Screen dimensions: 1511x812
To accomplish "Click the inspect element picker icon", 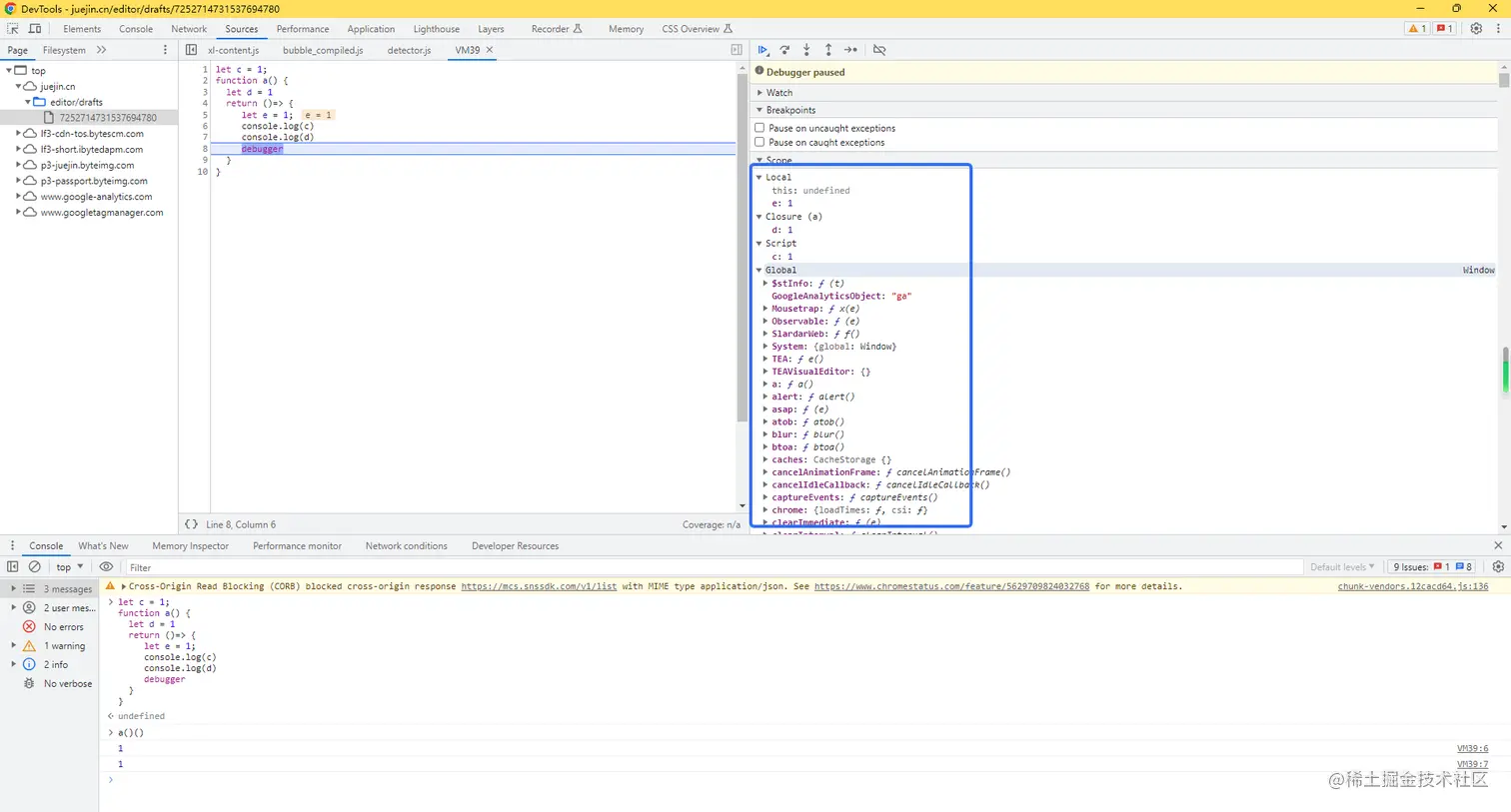I will click(x=13, y=29).
